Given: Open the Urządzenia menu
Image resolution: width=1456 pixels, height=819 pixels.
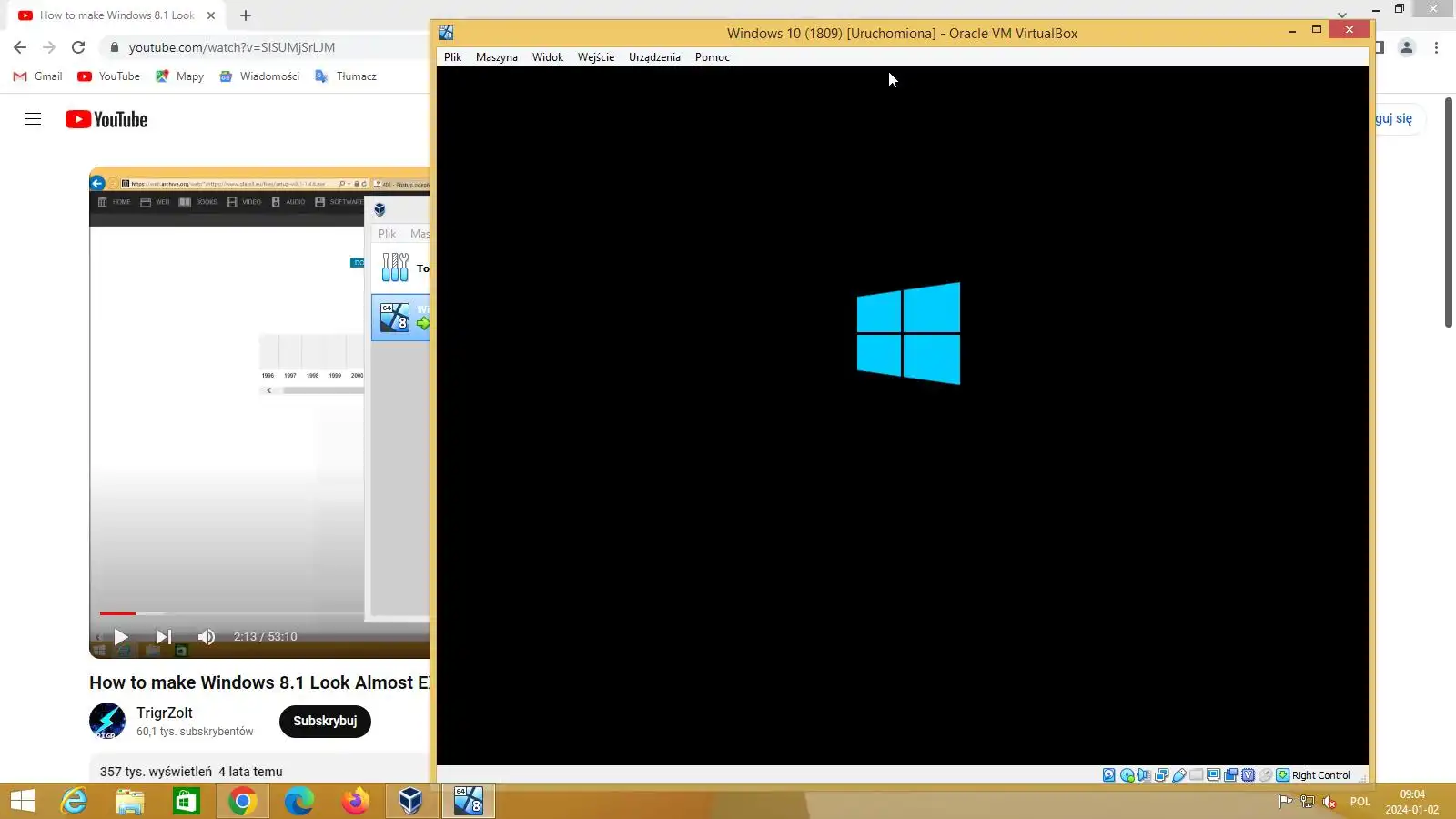Looking at the screenshot, I should point(654,56).
